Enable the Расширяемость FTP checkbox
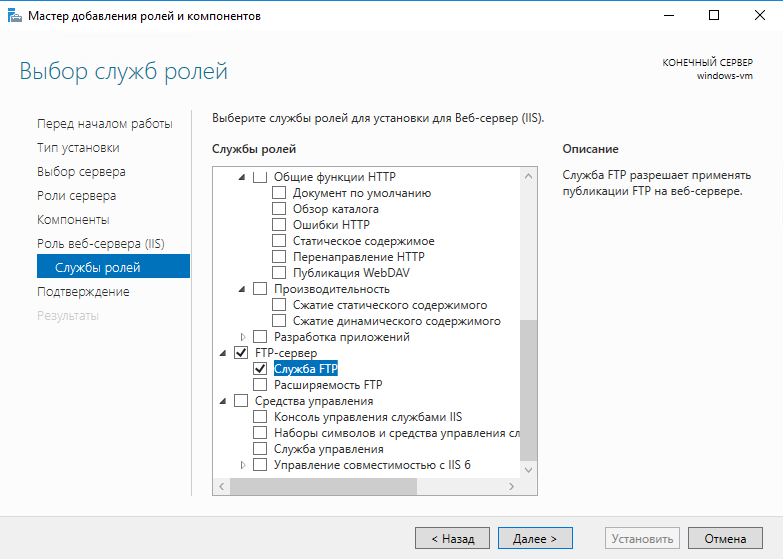 (x=260, y=385)
